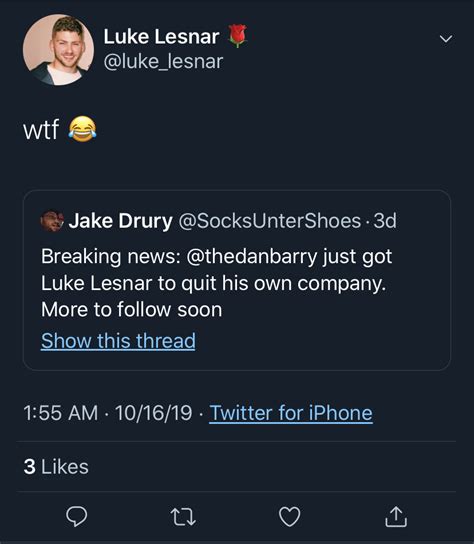474x544 pixels.
Task: Open the @luke_lesnar handle
Action: click(x=163, y=62)
